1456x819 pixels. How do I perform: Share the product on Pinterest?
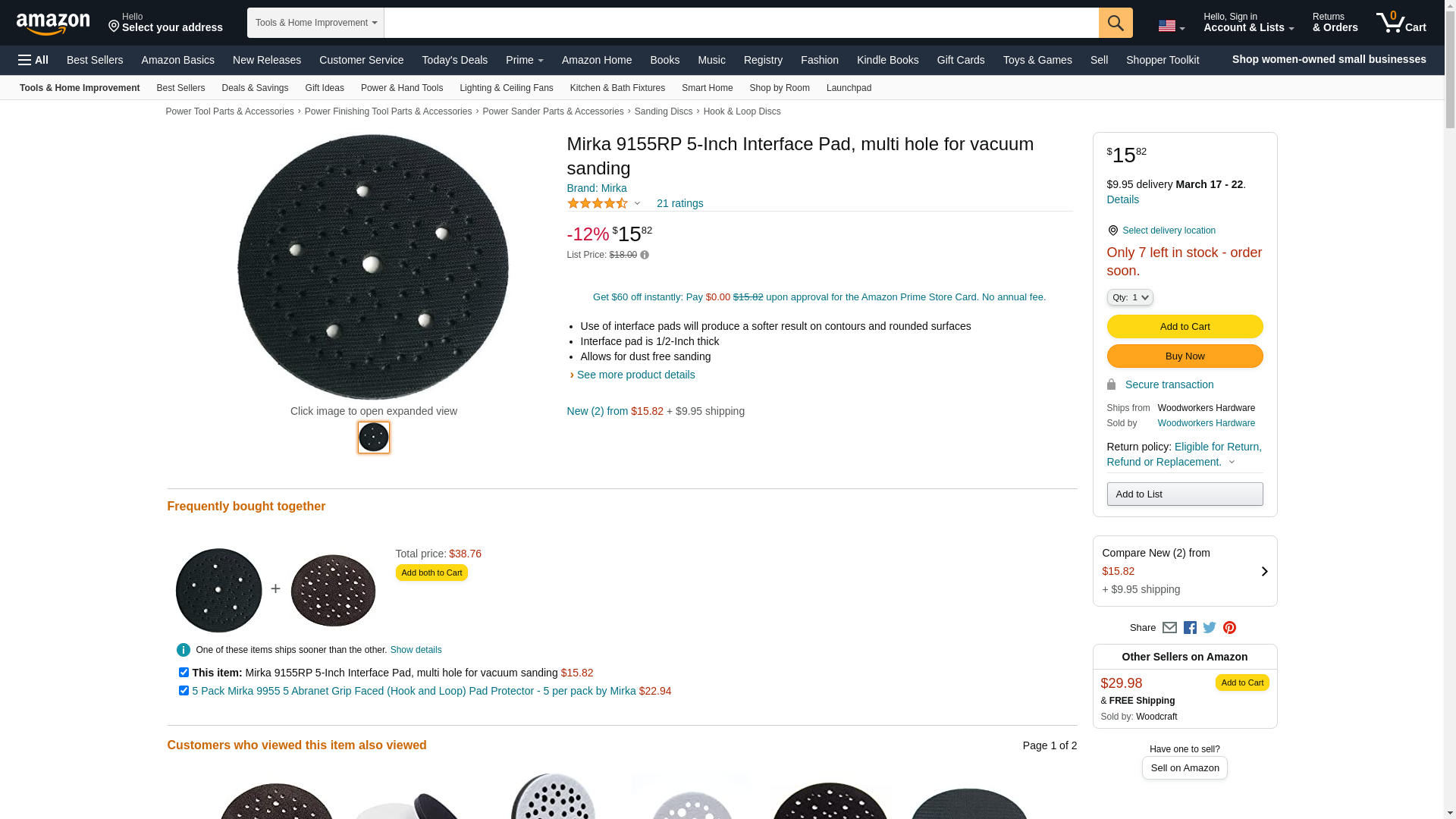1229,628
